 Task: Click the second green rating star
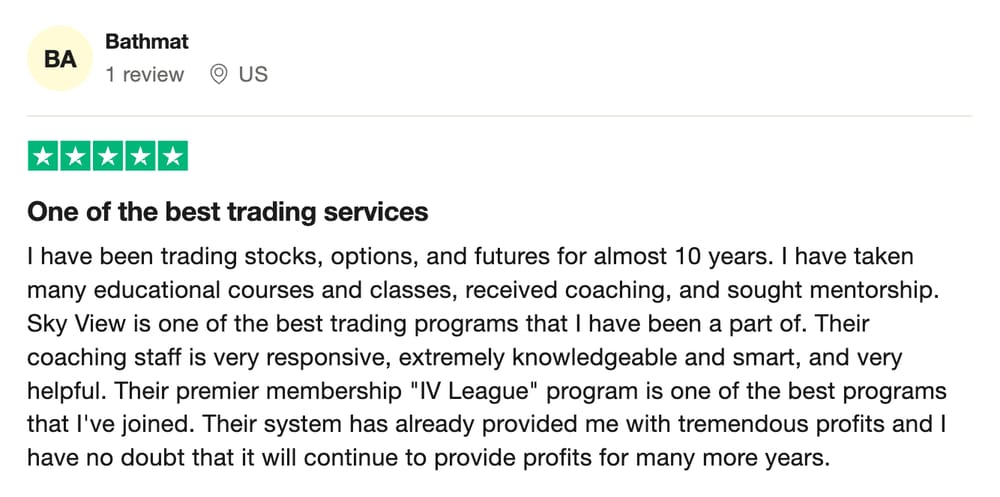(76, 156)
